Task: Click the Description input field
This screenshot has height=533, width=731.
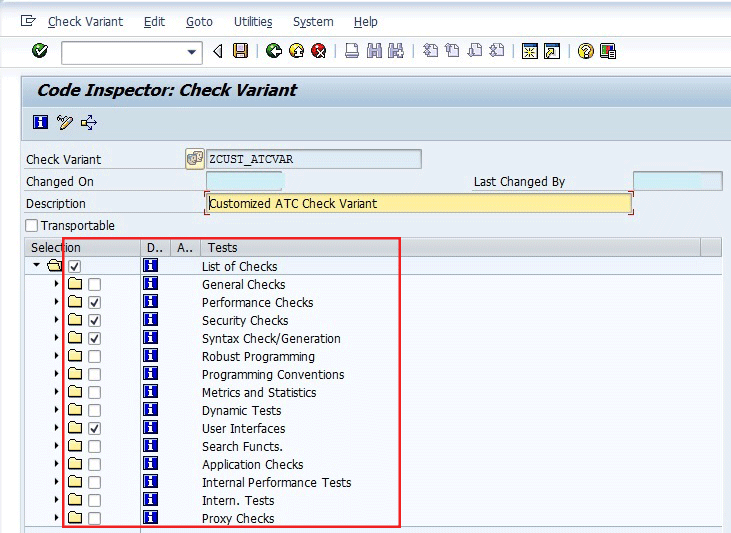Action: (x=419, y=203)
